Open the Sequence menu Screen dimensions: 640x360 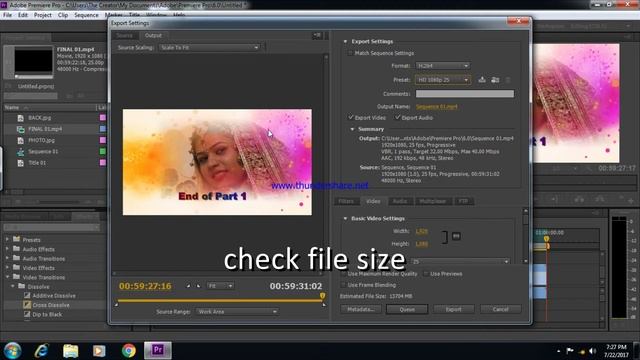(x=86, y=15)
